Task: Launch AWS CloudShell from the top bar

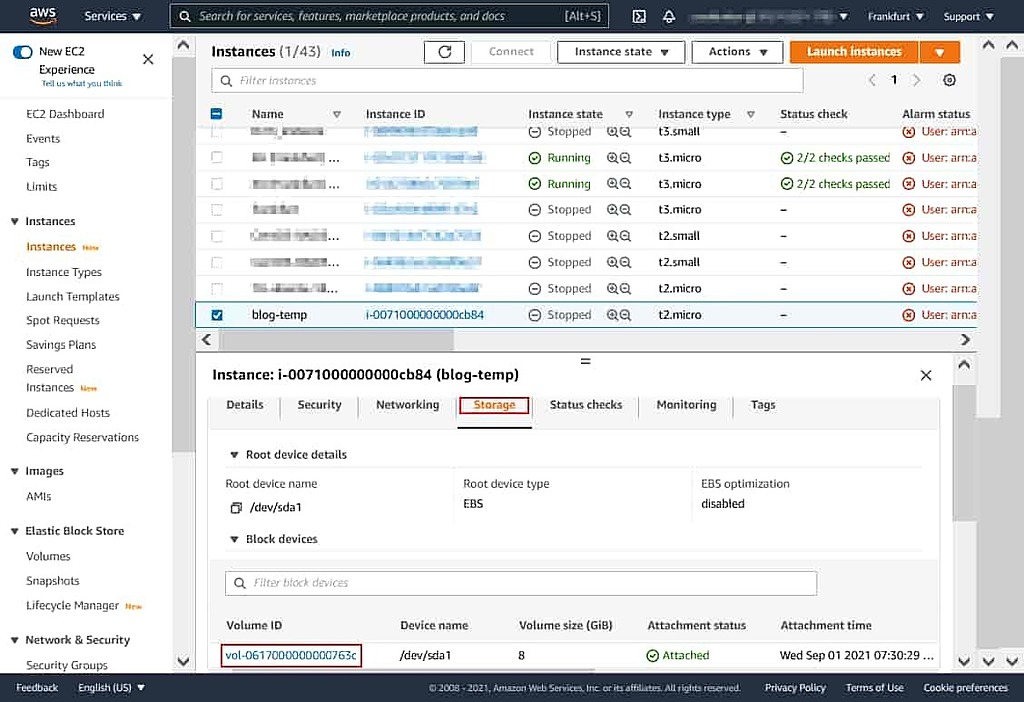Action: (638, 16)
